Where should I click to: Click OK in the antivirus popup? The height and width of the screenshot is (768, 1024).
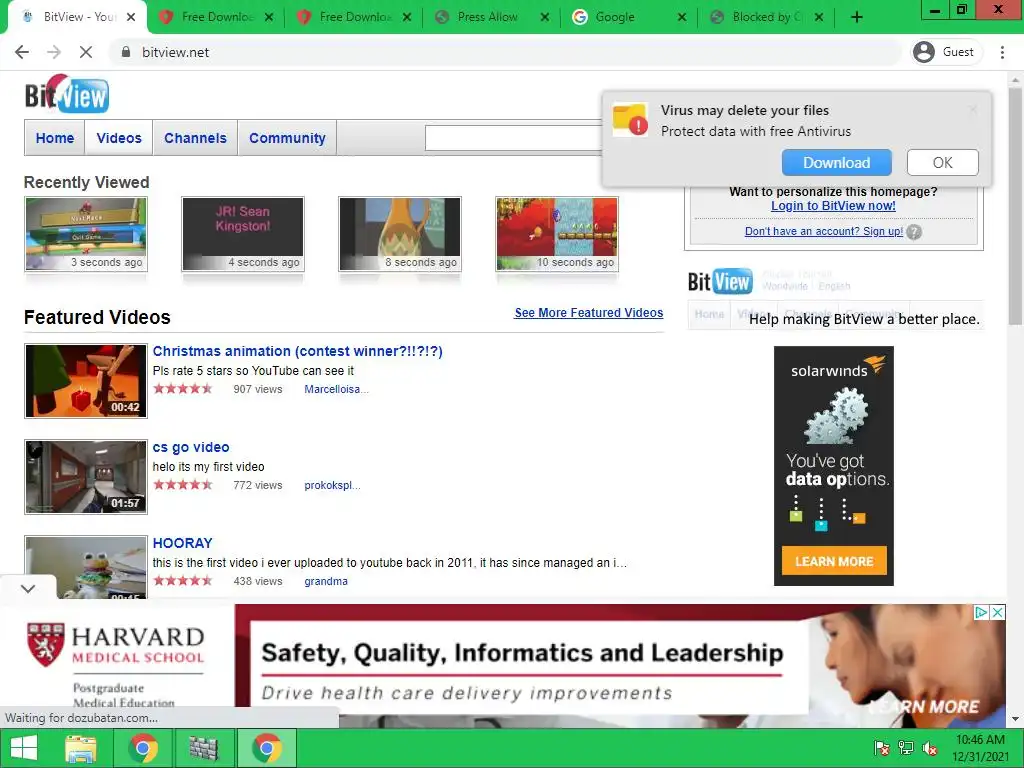tap(942, 163)
